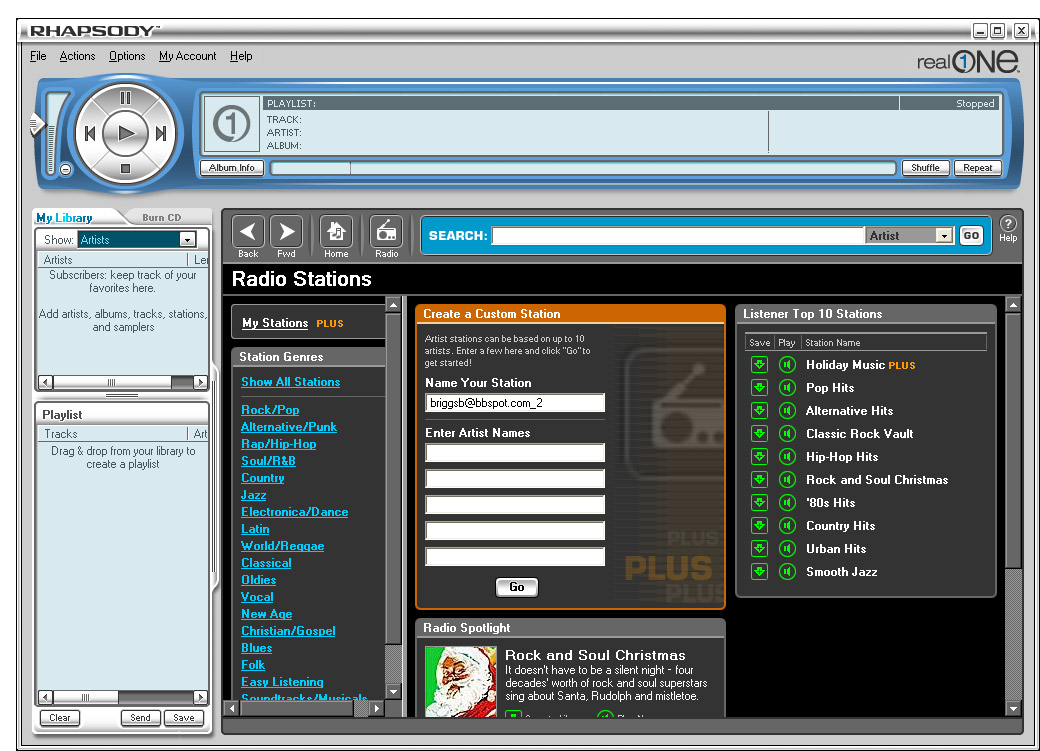This screenshot has height=751, width=1040.
Task: Open the Show All Stations link
Action: pos(291,382)
